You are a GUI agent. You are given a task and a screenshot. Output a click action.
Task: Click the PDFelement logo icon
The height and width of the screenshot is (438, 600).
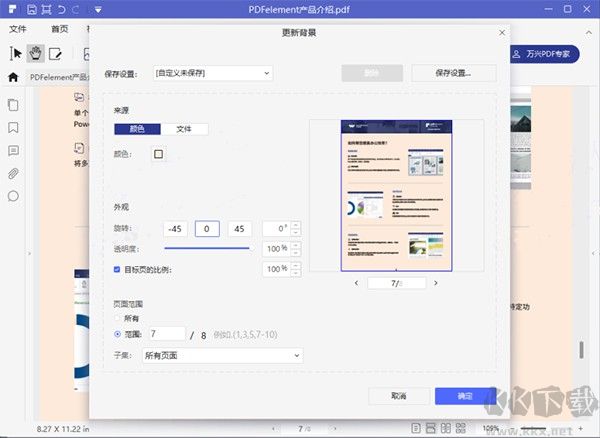[x=12, y=9]
